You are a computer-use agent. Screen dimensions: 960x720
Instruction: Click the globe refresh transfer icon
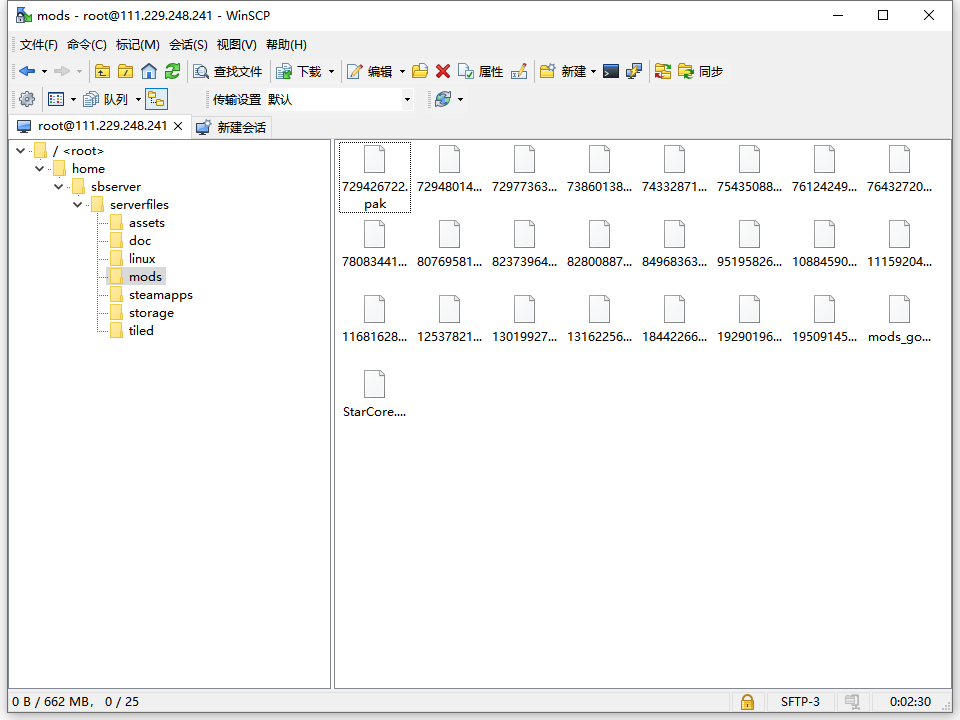(443, 99)
